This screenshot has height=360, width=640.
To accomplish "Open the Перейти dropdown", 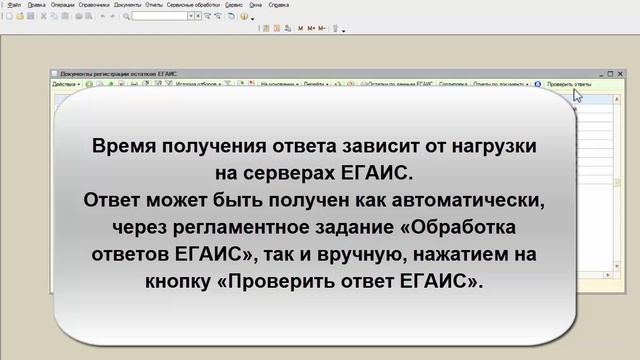I will [316, 84].
